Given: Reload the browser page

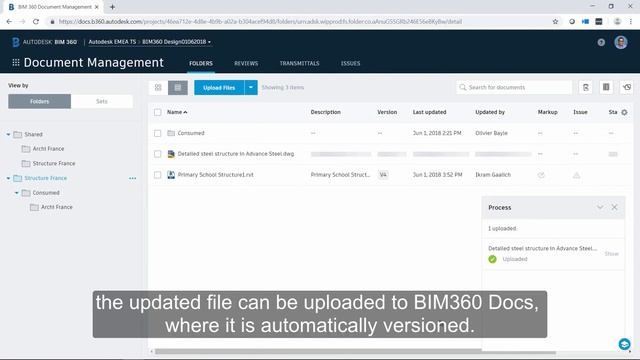Looking at the screenshot, I should 36,22.
